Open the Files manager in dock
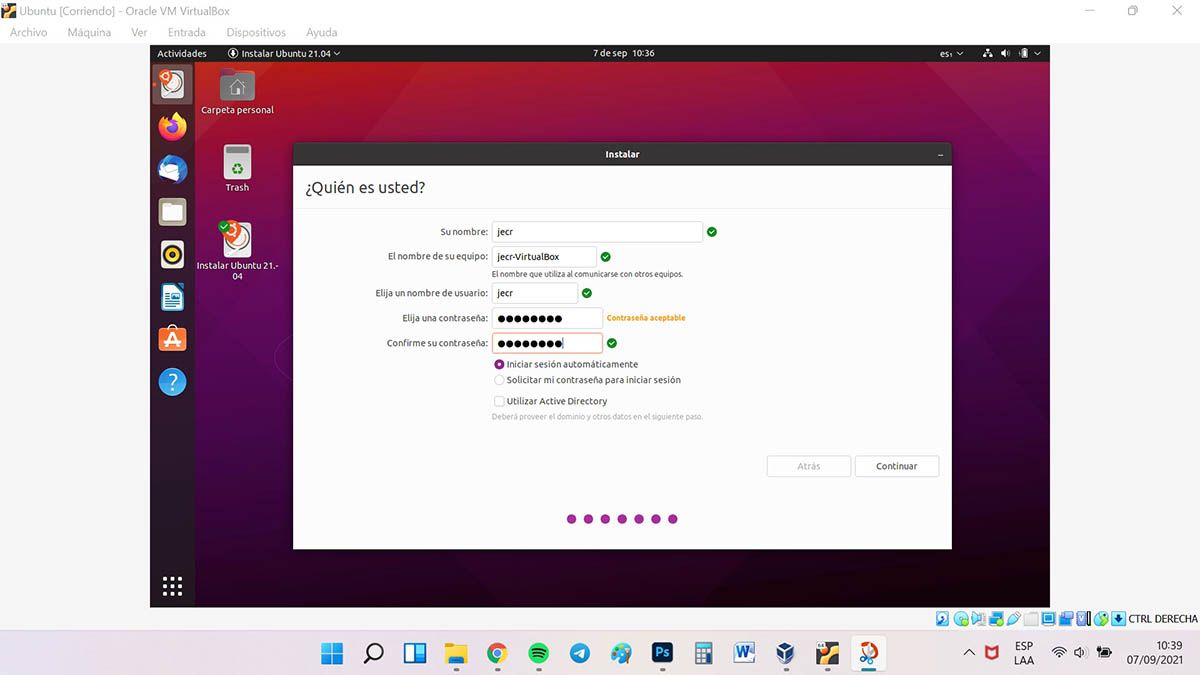This screenshot has height=675, width=1200. click(x=172, y=212)
